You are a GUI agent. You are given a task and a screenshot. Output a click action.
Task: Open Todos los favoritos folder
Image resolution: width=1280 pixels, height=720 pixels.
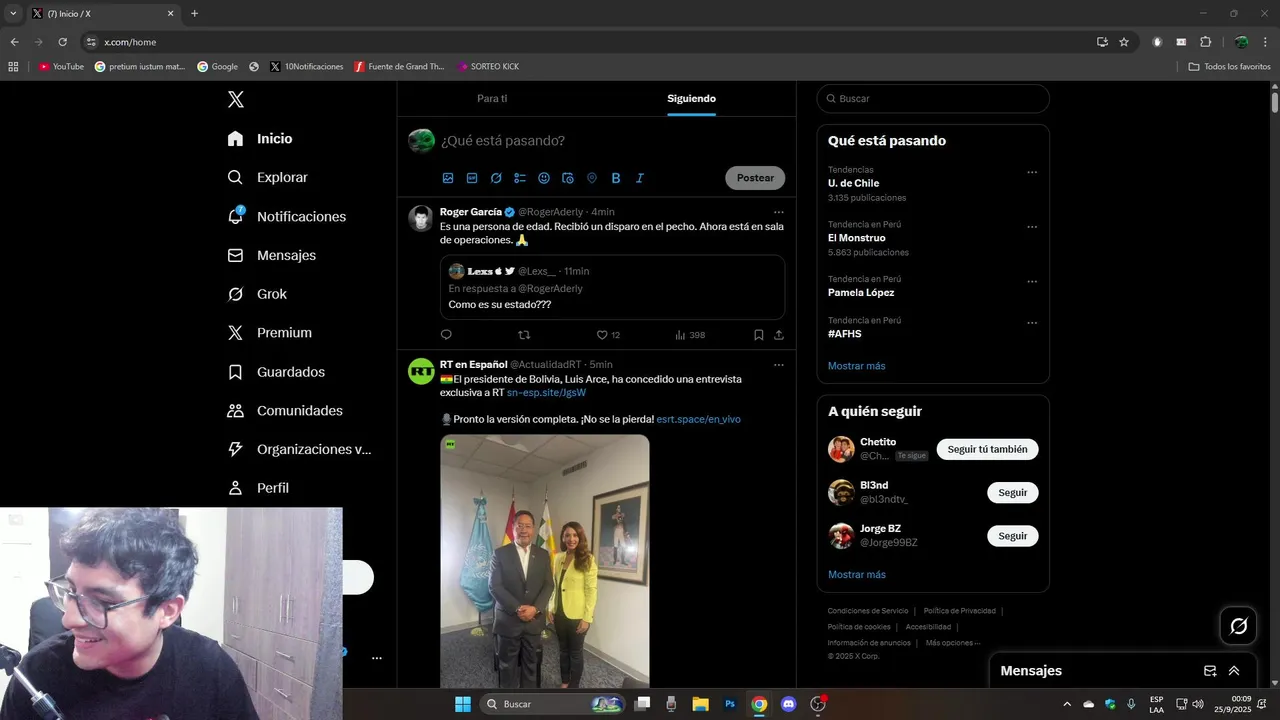pos(1229,67)
